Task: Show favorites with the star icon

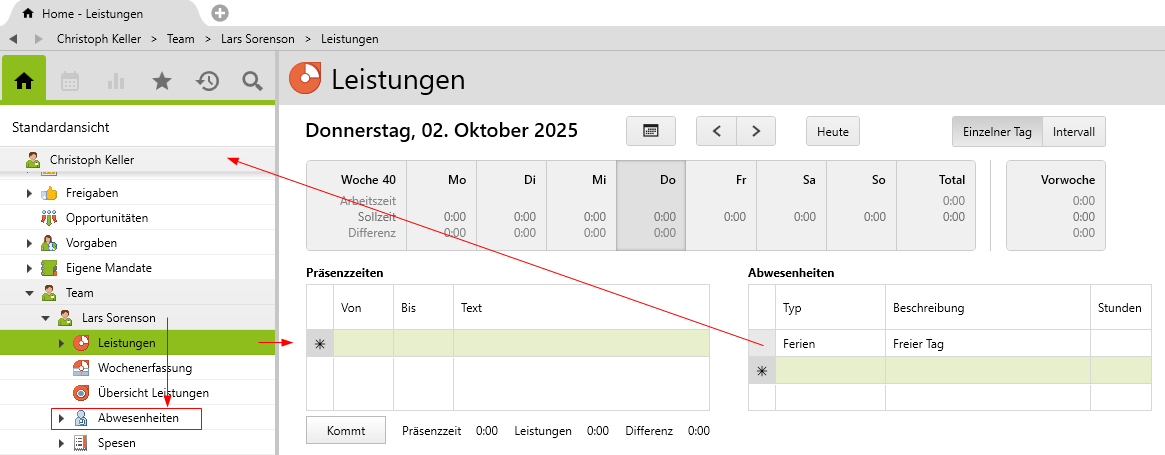Action: pos(162,81)
